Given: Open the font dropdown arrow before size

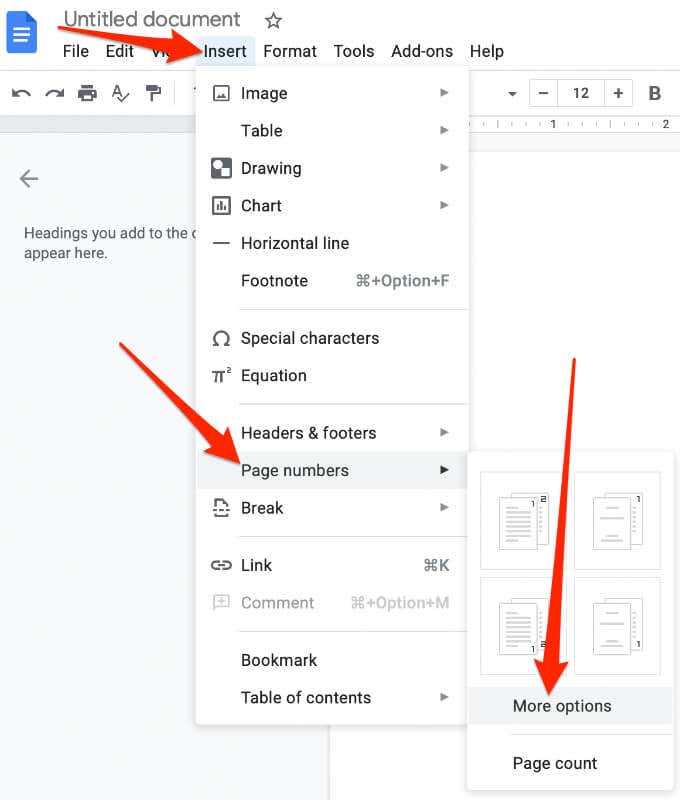Looking at the screenshot, I should click(x=512, y=93).
